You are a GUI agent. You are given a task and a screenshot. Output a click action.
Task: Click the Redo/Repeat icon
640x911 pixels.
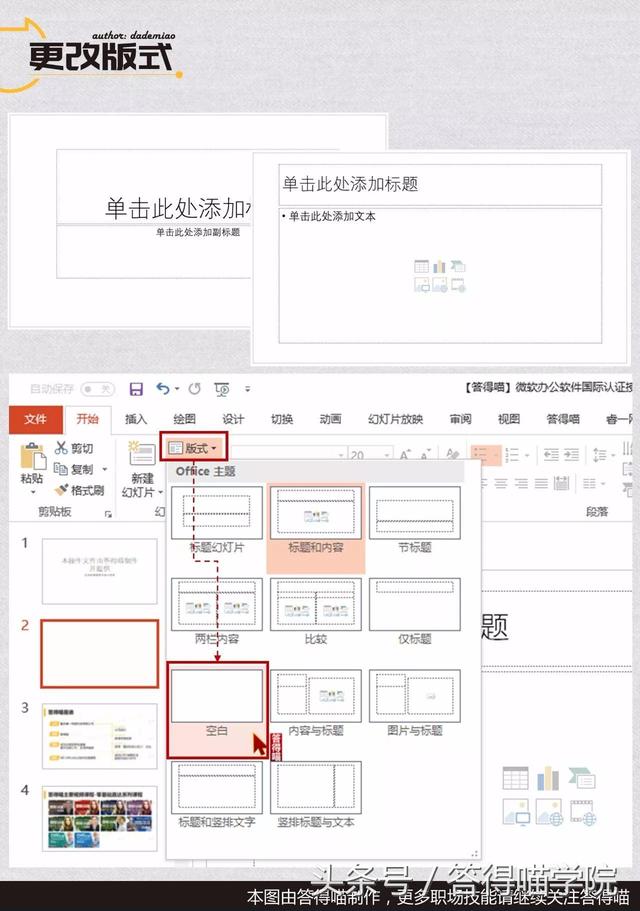195,389
